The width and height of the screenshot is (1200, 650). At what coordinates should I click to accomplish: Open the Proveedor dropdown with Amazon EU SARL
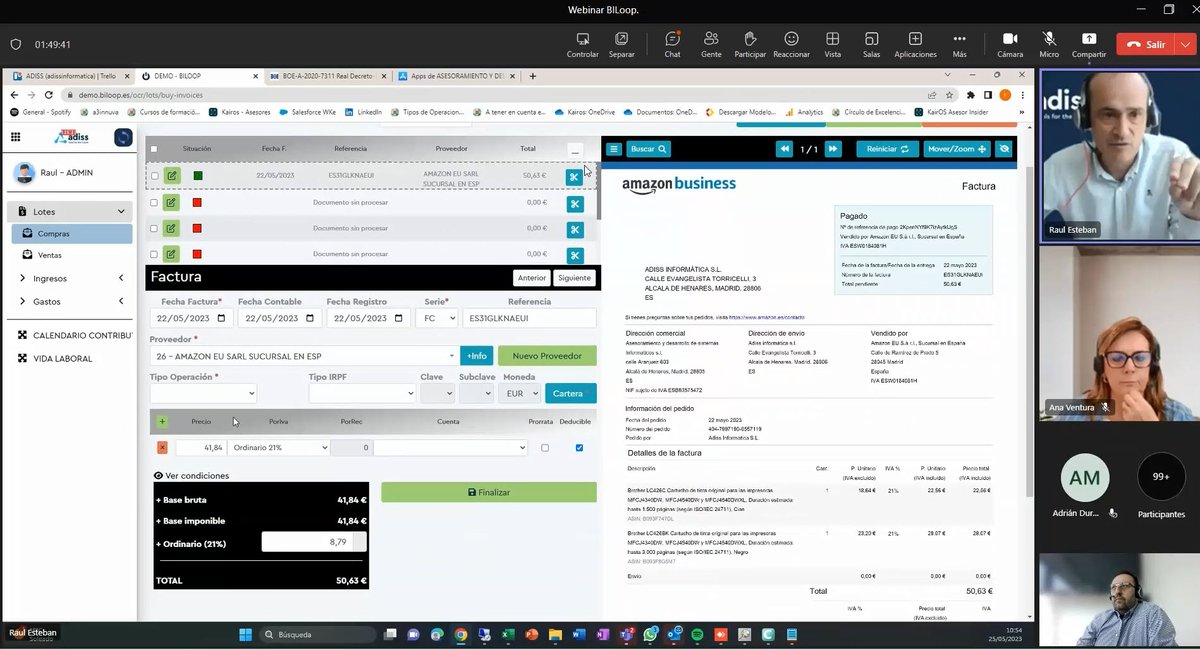click(x=303, y=356)
